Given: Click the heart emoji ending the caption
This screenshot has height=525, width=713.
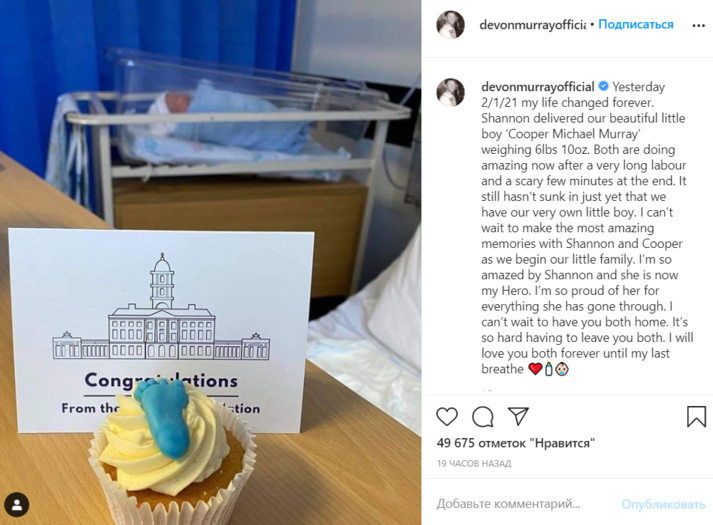Looking at the screenshot, I should [535, 369].
